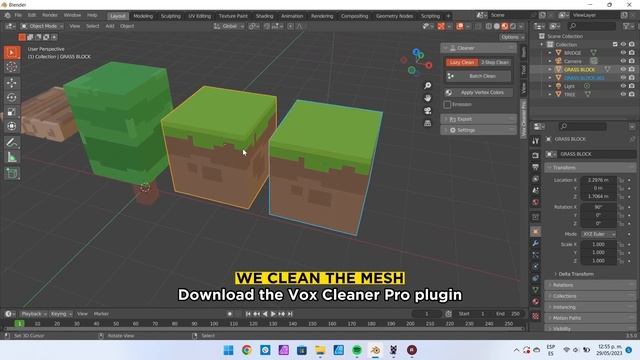The width and height of the screenshot is (640, 360).
Task: Expand the Settings panel in Vox Cleaner
Action: (x=478, y=130)
